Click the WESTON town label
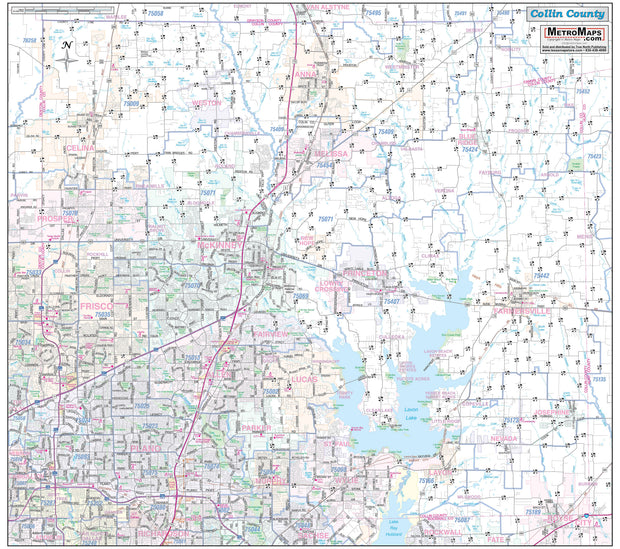620x549 pixels. (x=206, y=103)
